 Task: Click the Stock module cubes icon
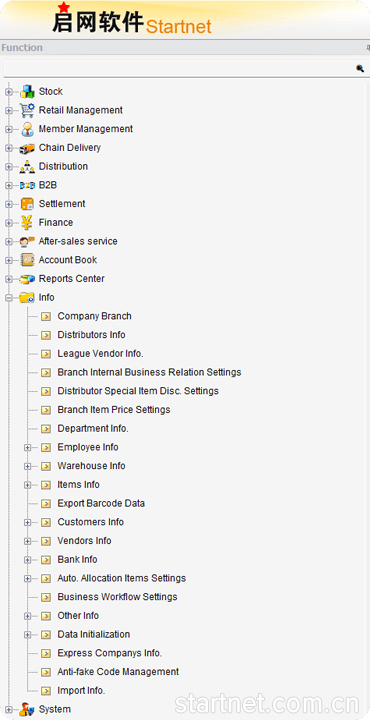[27, 91]
